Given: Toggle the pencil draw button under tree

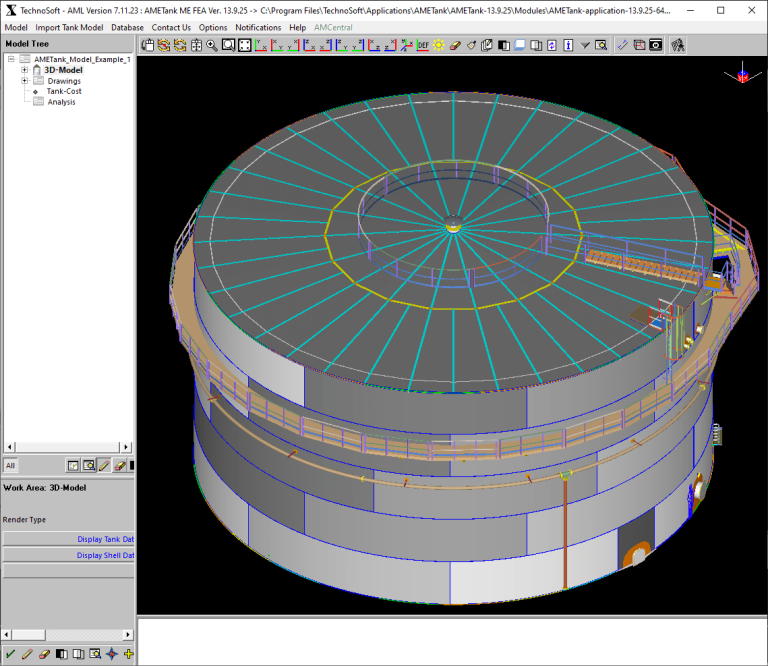Looking at the screenshot, I should [x=104, y=466].
